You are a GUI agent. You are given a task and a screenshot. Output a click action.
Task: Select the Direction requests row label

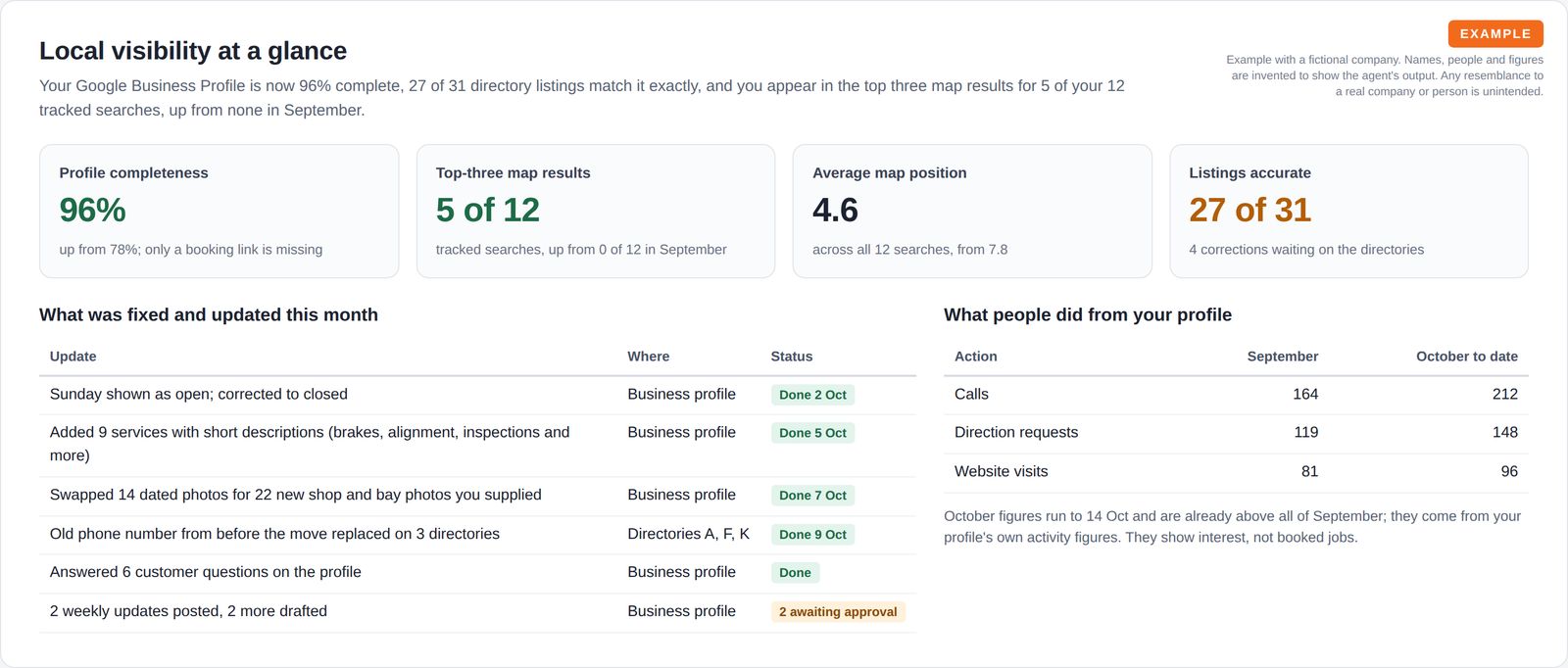[x=1016, y=432]
